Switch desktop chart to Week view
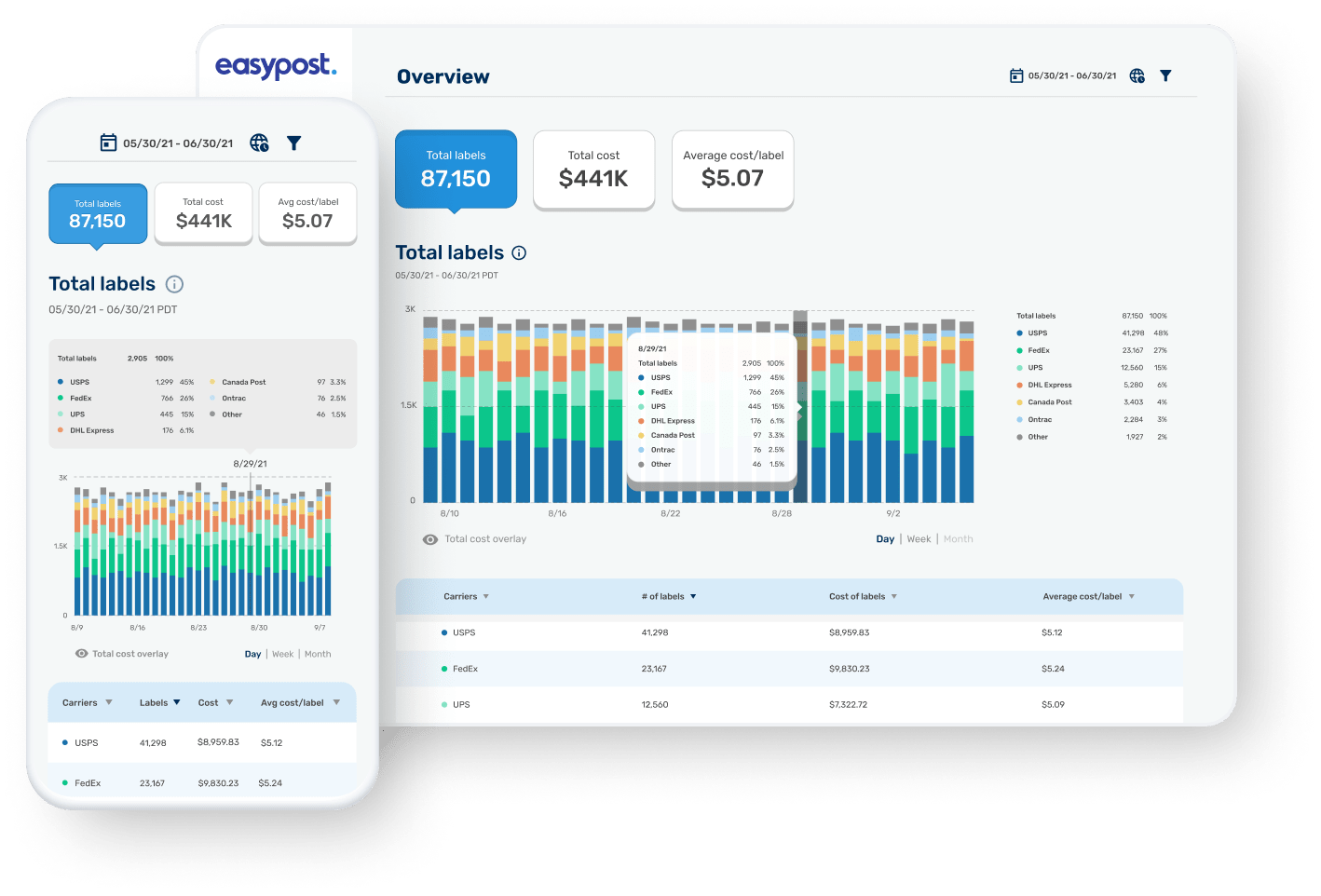The height and width of the screenshot is (896, 1321). point(919,539)
